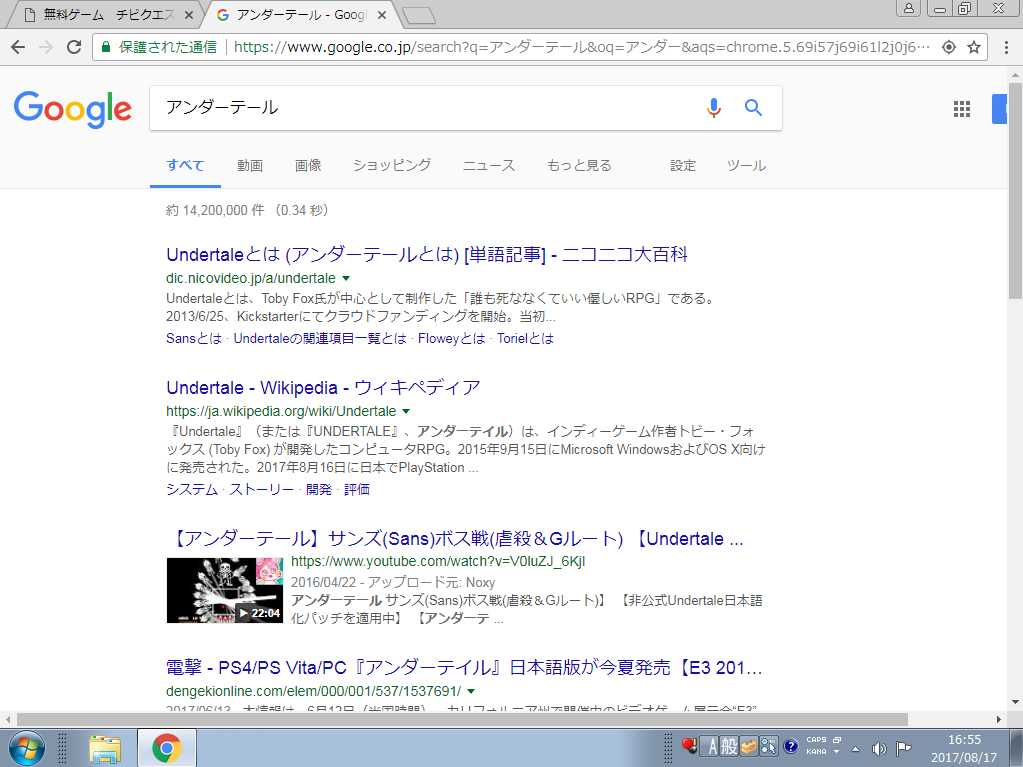Click the microphone voice search icon
The image size is (1023, 767).
tap(713, 108)
